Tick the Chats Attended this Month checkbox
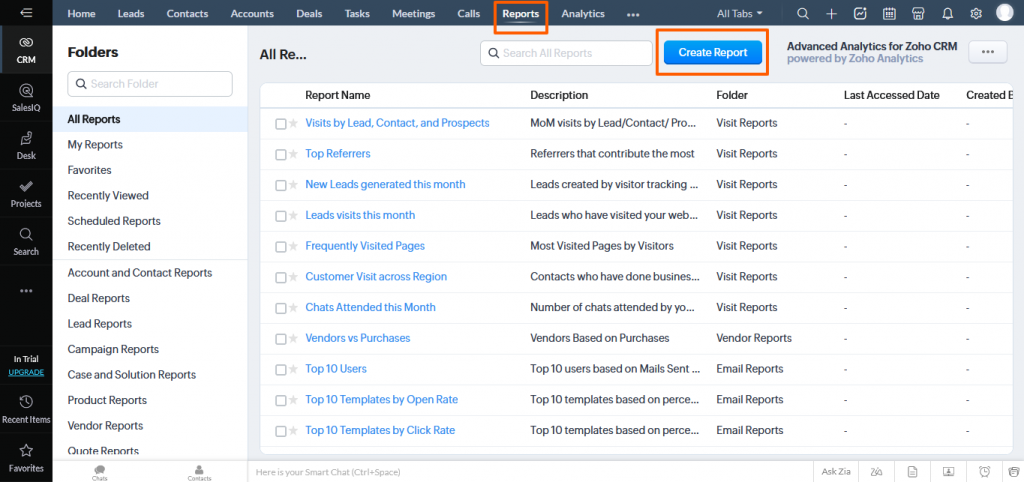 (x=281, y=308)
